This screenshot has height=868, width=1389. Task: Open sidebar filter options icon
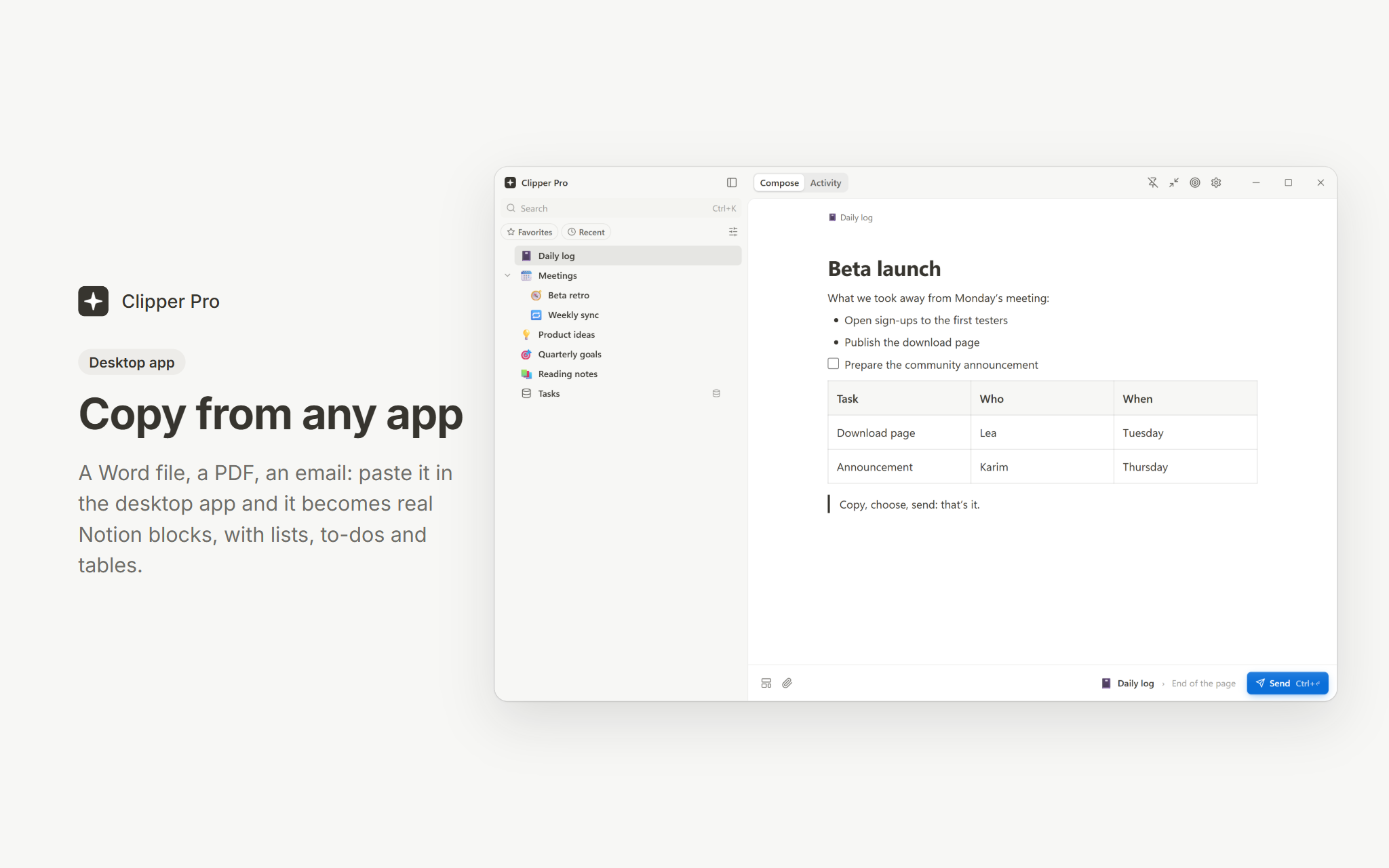point(733,232)
